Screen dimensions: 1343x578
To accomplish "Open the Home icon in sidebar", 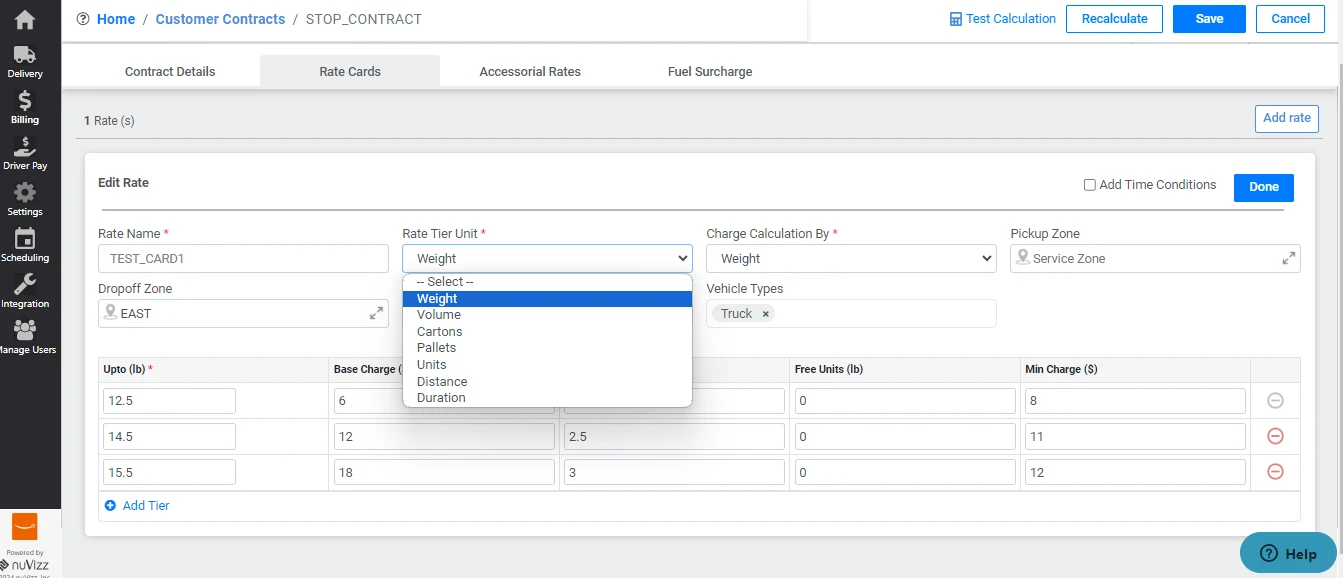I will (25, 19).
